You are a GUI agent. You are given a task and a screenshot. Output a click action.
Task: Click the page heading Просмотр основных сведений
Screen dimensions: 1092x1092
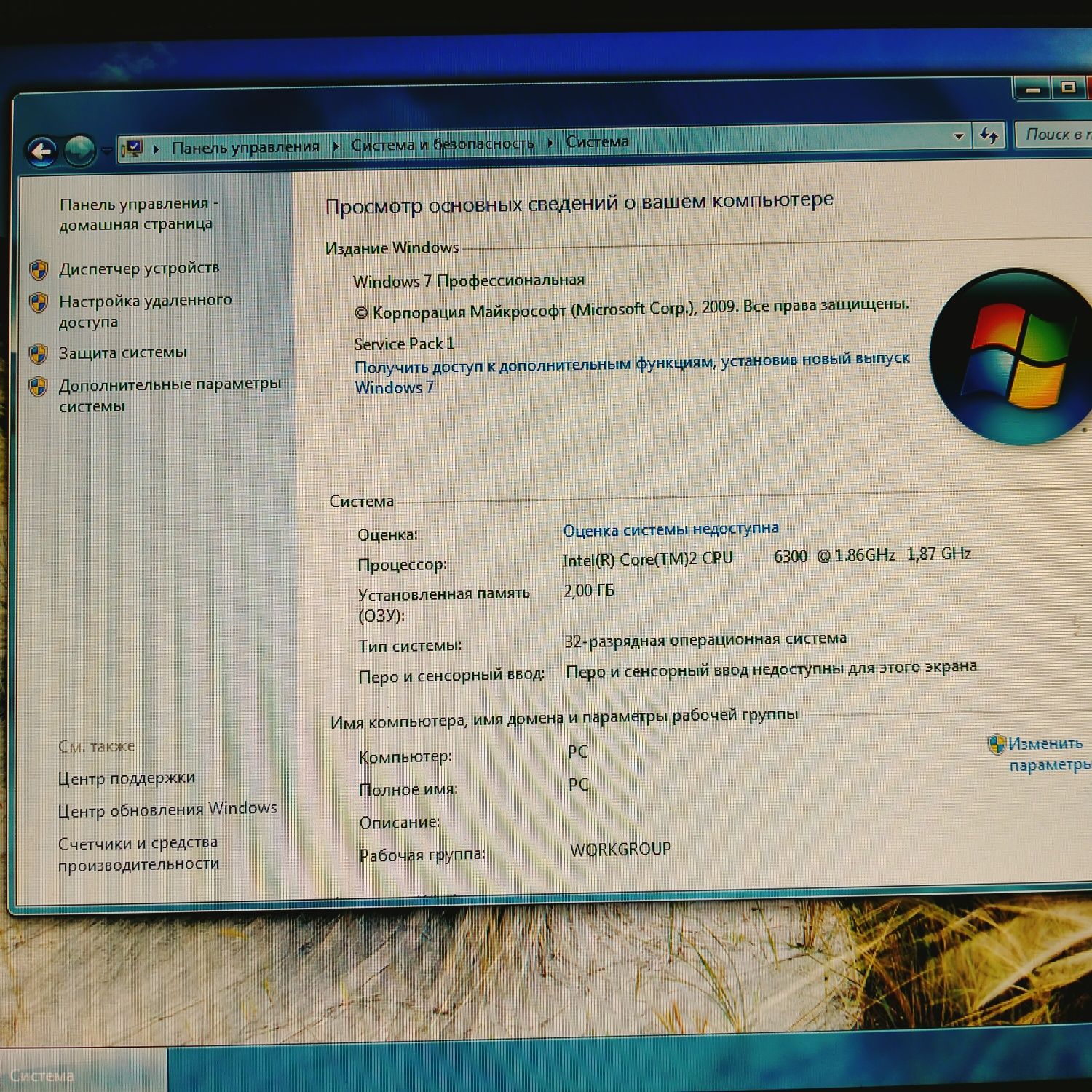579,202
